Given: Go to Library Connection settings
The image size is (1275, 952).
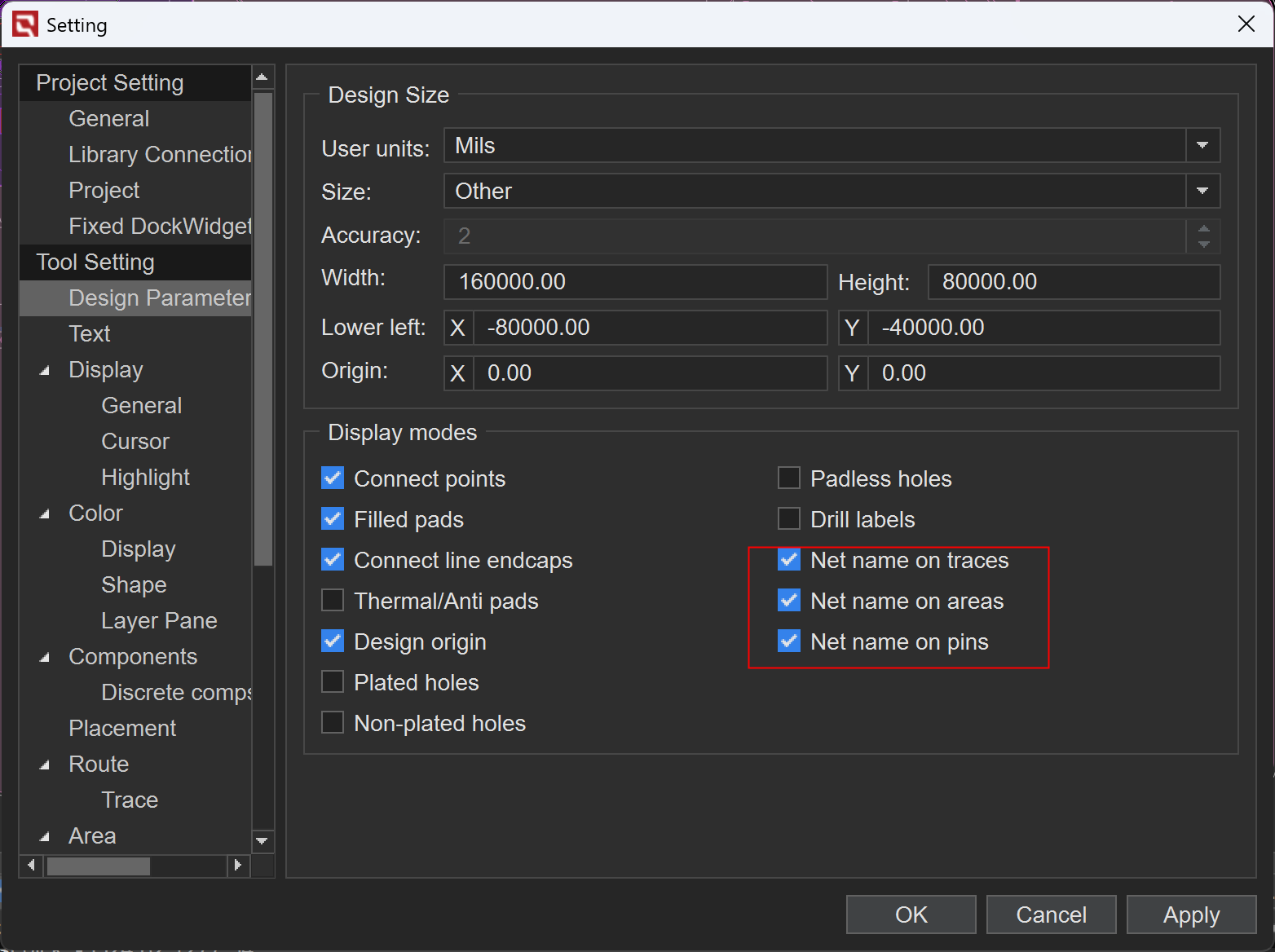Looking at the screenshot, I should pyautogui.click(x=159, y=155).
